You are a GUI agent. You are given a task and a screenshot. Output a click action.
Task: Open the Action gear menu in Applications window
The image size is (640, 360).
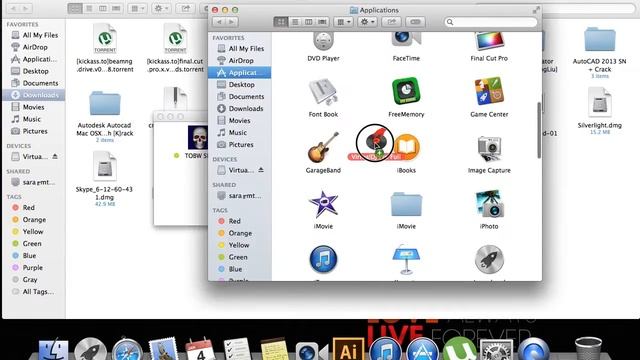[367, 22]
